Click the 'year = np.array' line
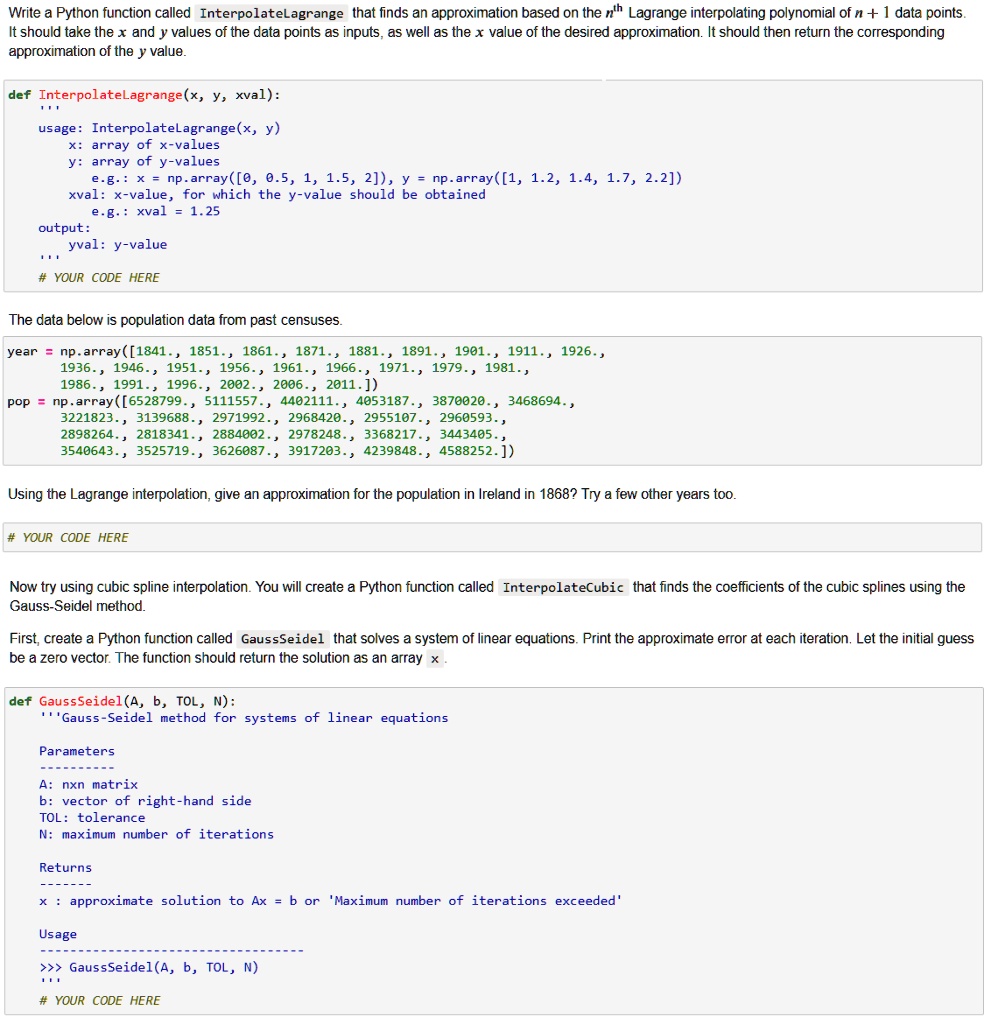Screen dimensions: 988x1019 click(x=306, y=352)
